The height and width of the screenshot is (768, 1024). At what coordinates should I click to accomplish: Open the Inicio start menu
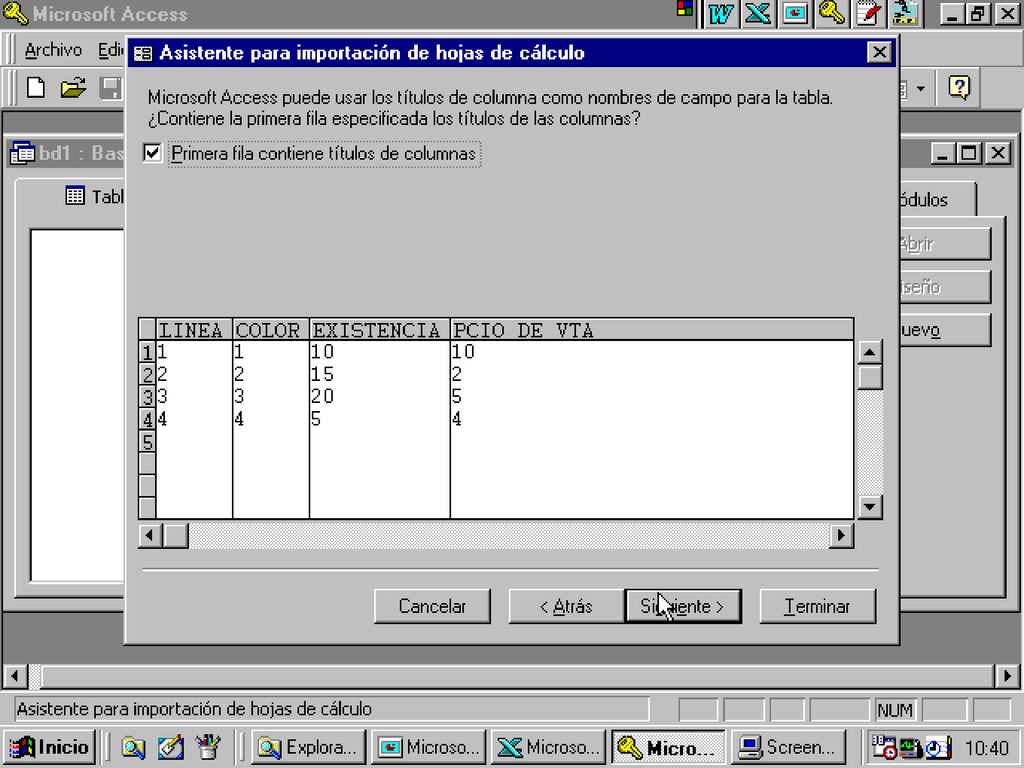pos(50,747)
